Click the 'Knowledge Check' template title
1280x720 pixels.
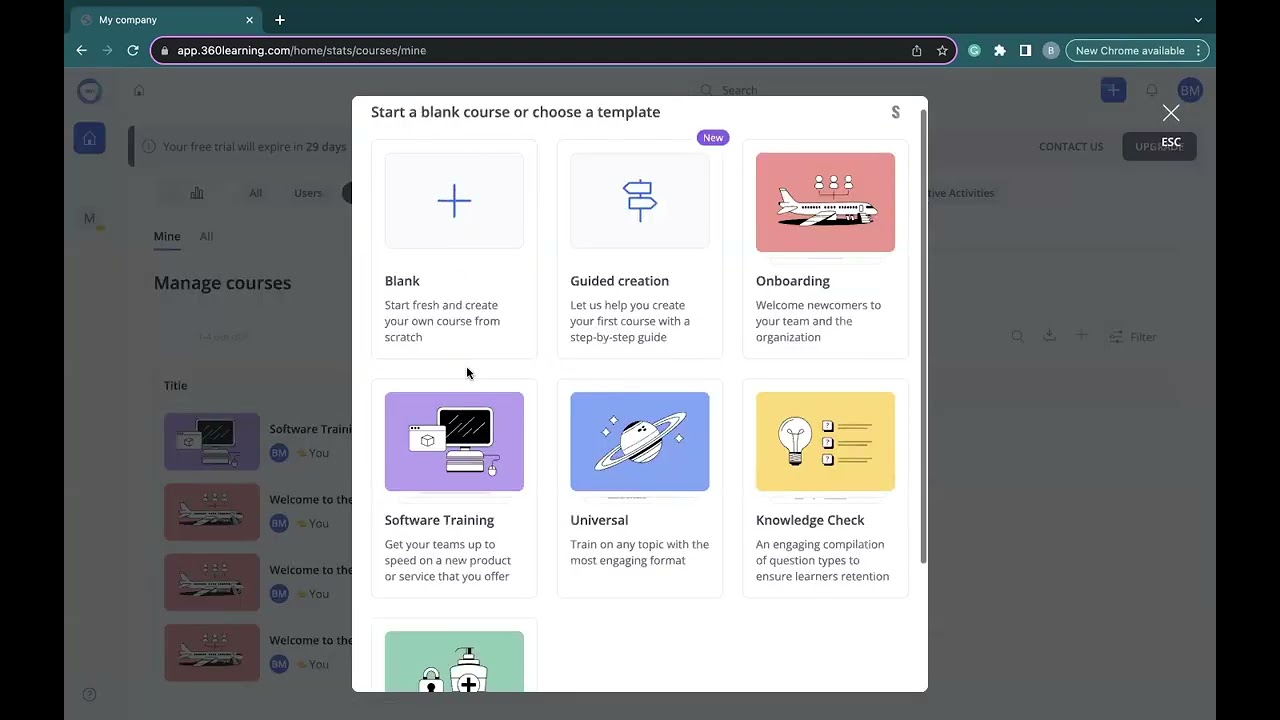coord(810,520)
